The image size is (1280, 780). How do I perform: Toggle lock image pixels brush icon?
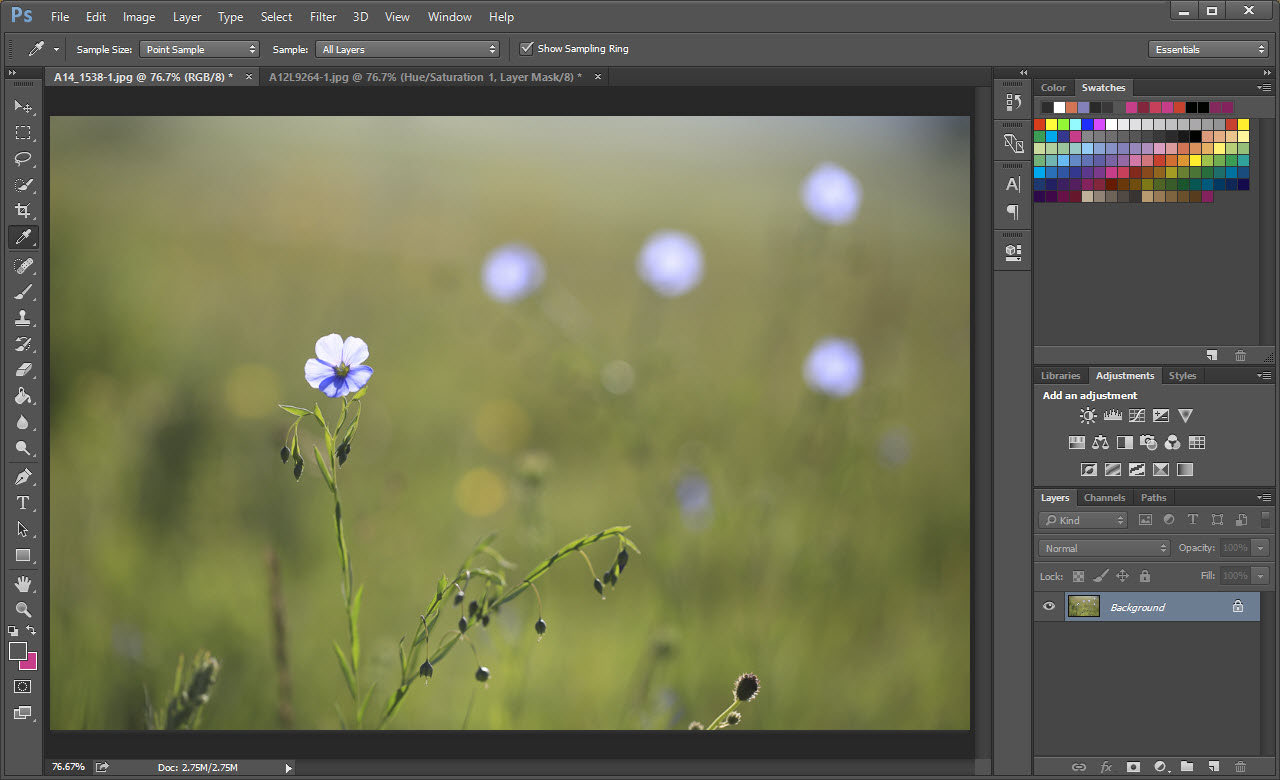tap(1100, 576)
